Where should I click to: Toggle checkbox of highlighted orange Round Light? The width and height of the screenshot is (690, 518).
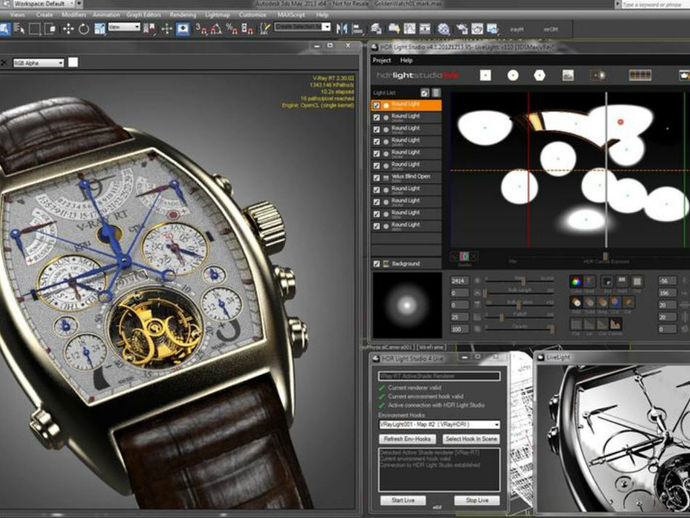[x=377, y=105]
